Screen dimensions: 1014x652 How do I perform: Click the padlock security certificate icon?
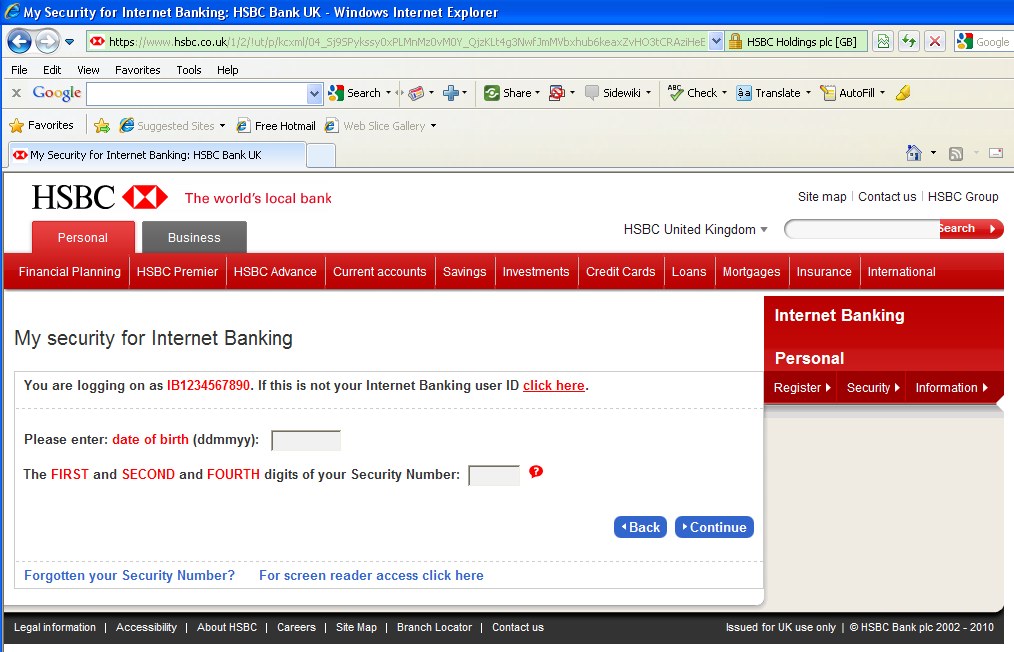point(735,41)
